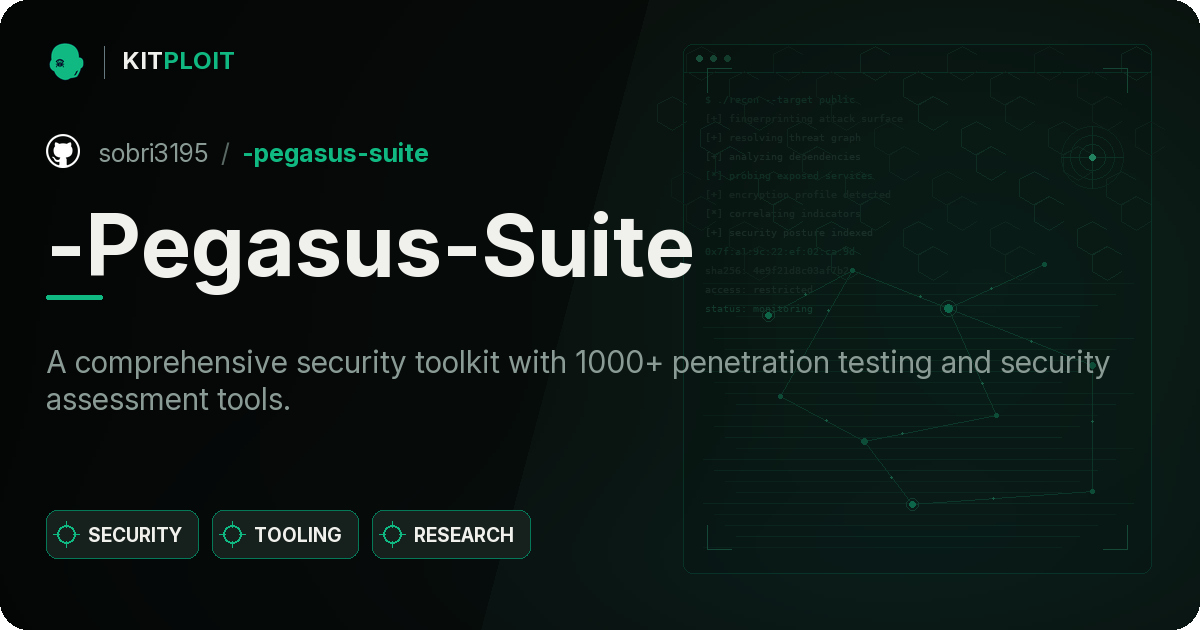Click the "access: restricted" terminal line
The image size is (1200, 630).
pos(759,290)
